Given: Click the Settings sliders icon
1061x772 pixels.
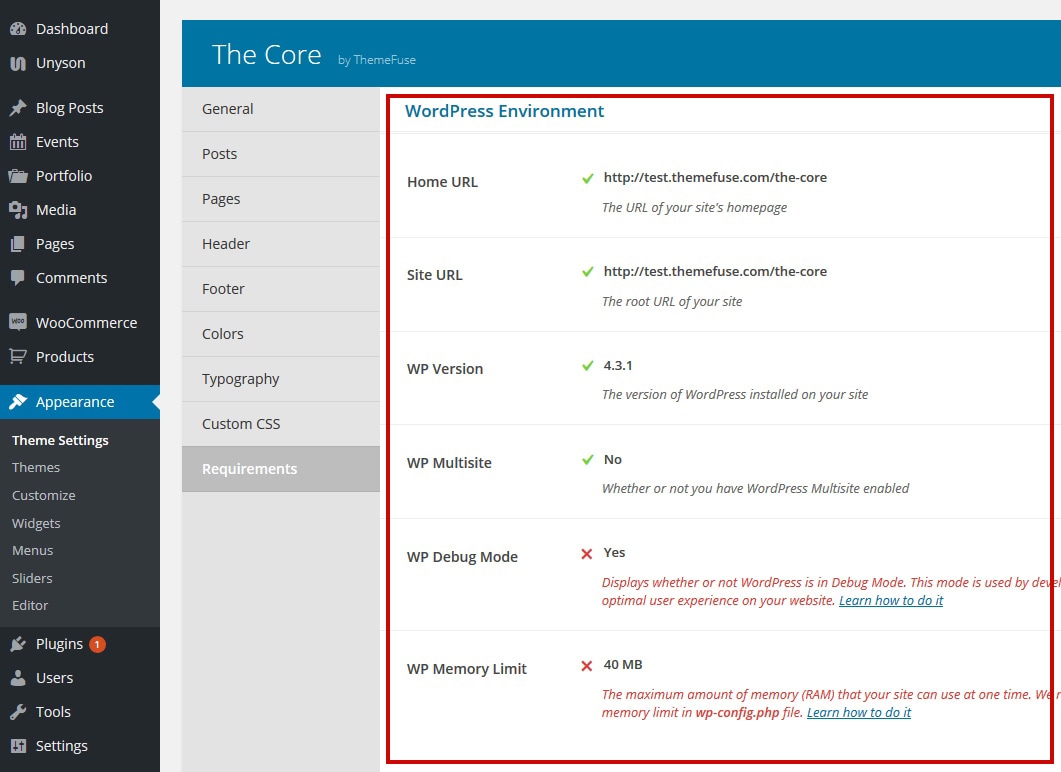Looking at the screenshot, I should (18, 746).
